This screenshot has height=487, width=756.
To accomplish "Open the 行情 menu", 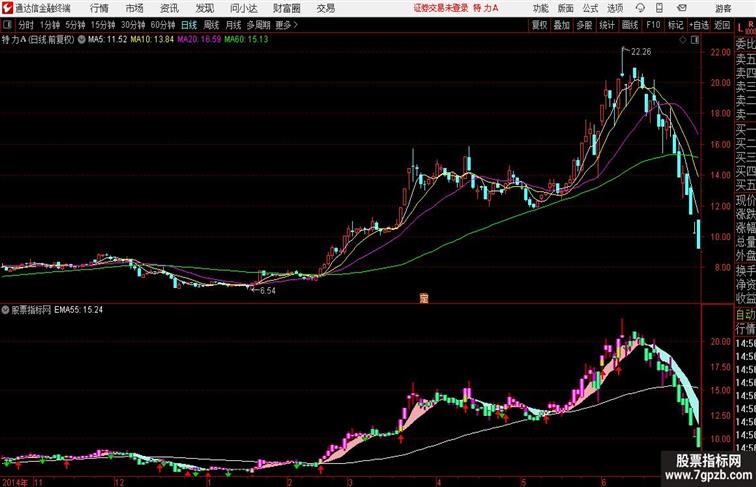I will pos(99,8).
